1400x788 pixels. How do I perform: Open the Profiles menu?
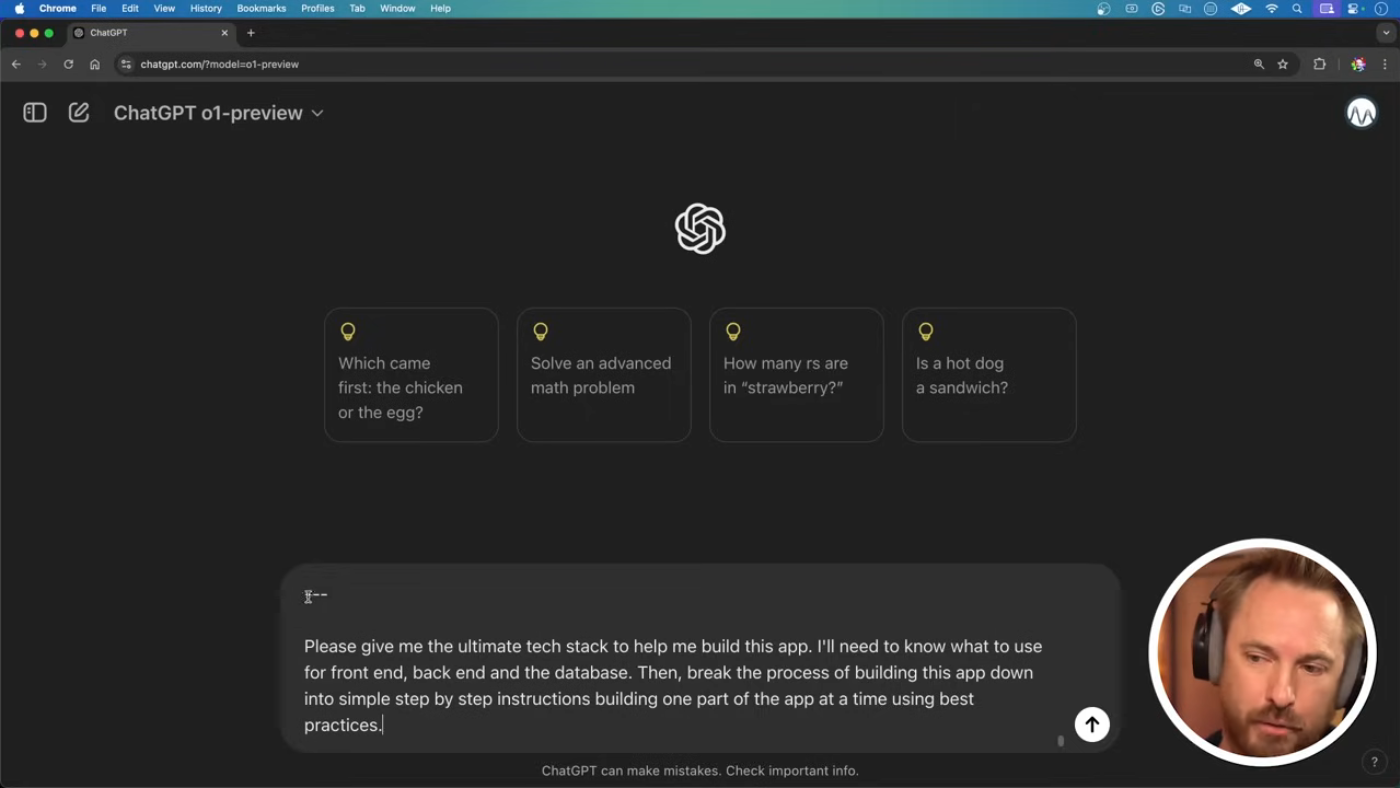point(318,8)
